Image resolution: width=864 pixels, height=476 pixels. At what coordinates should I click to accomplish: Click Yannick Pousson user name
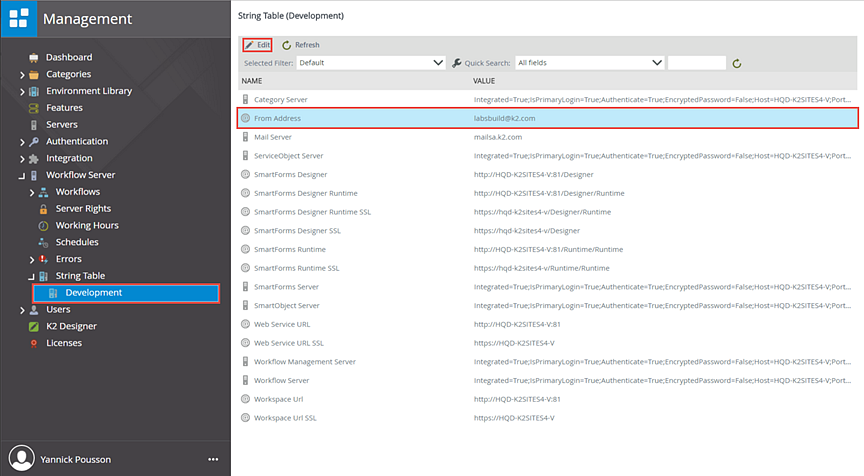tap(75, 459)
